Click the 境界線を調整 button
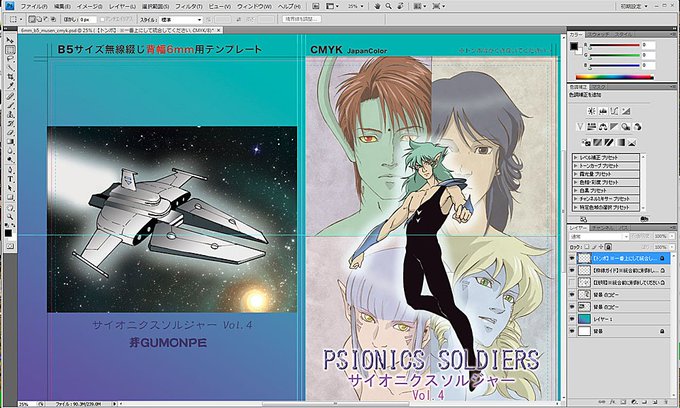 [302, 19]
